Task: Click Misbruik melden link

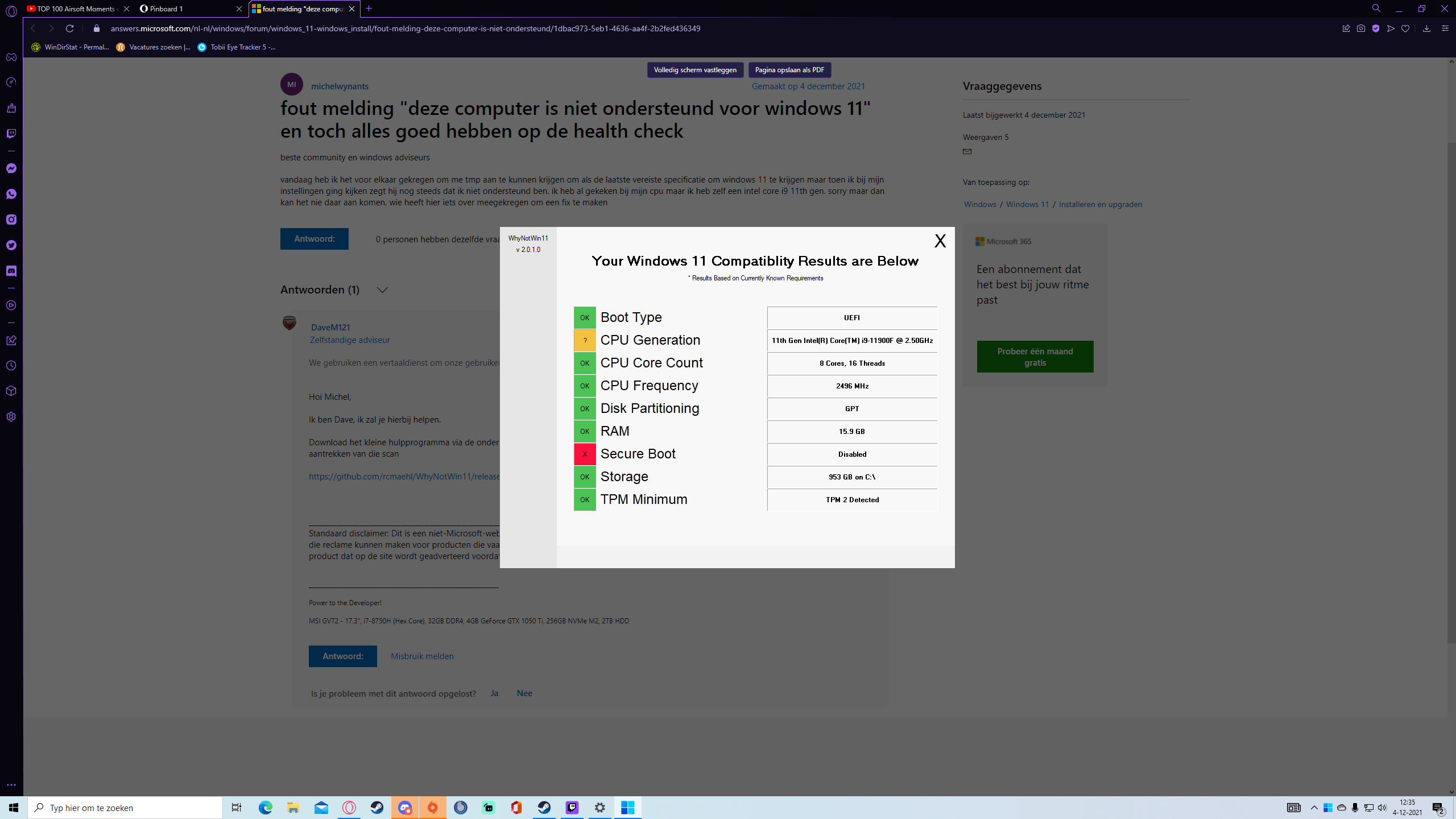Action: pyautogui.click(x=422, y=656)
